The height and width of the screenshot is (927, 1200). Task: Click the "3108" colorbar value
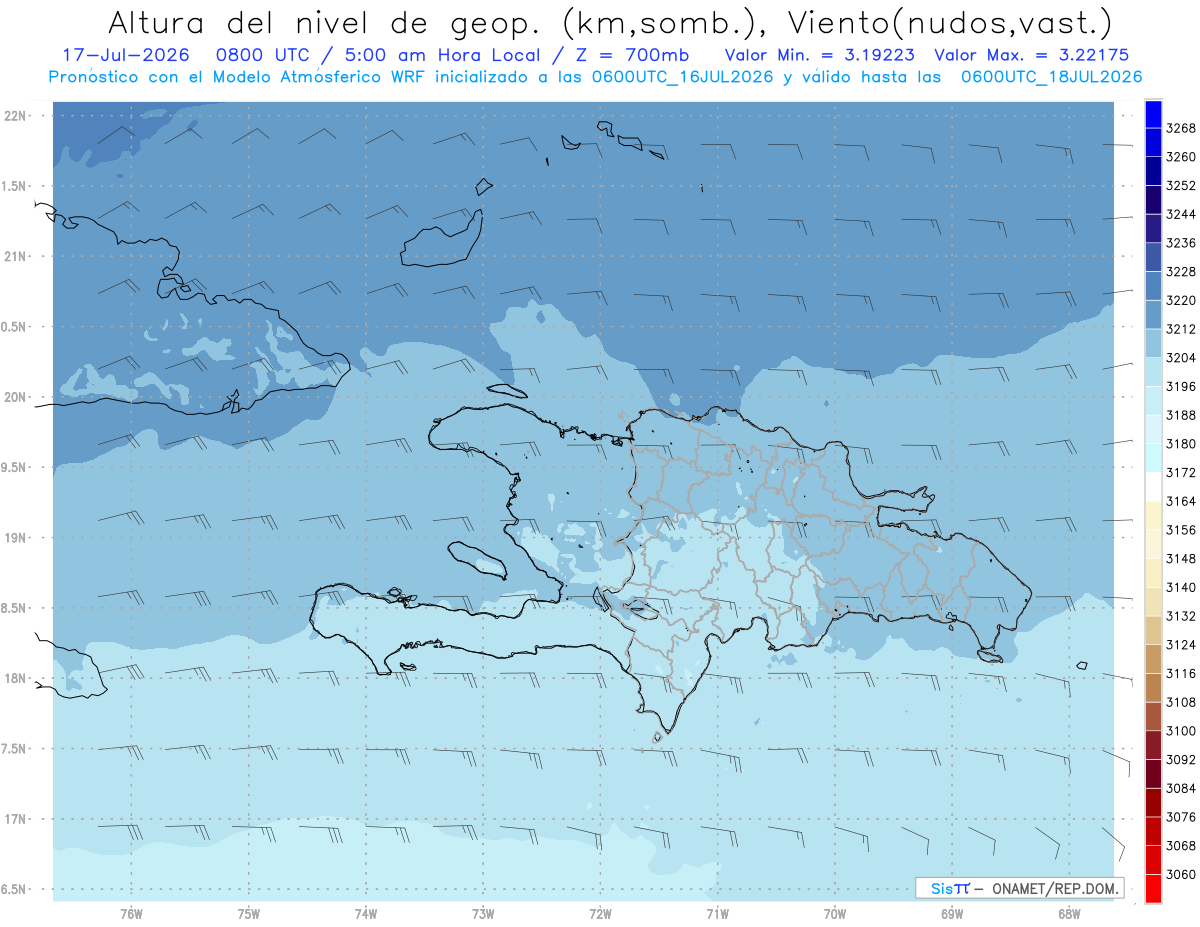coord(1181,702)
